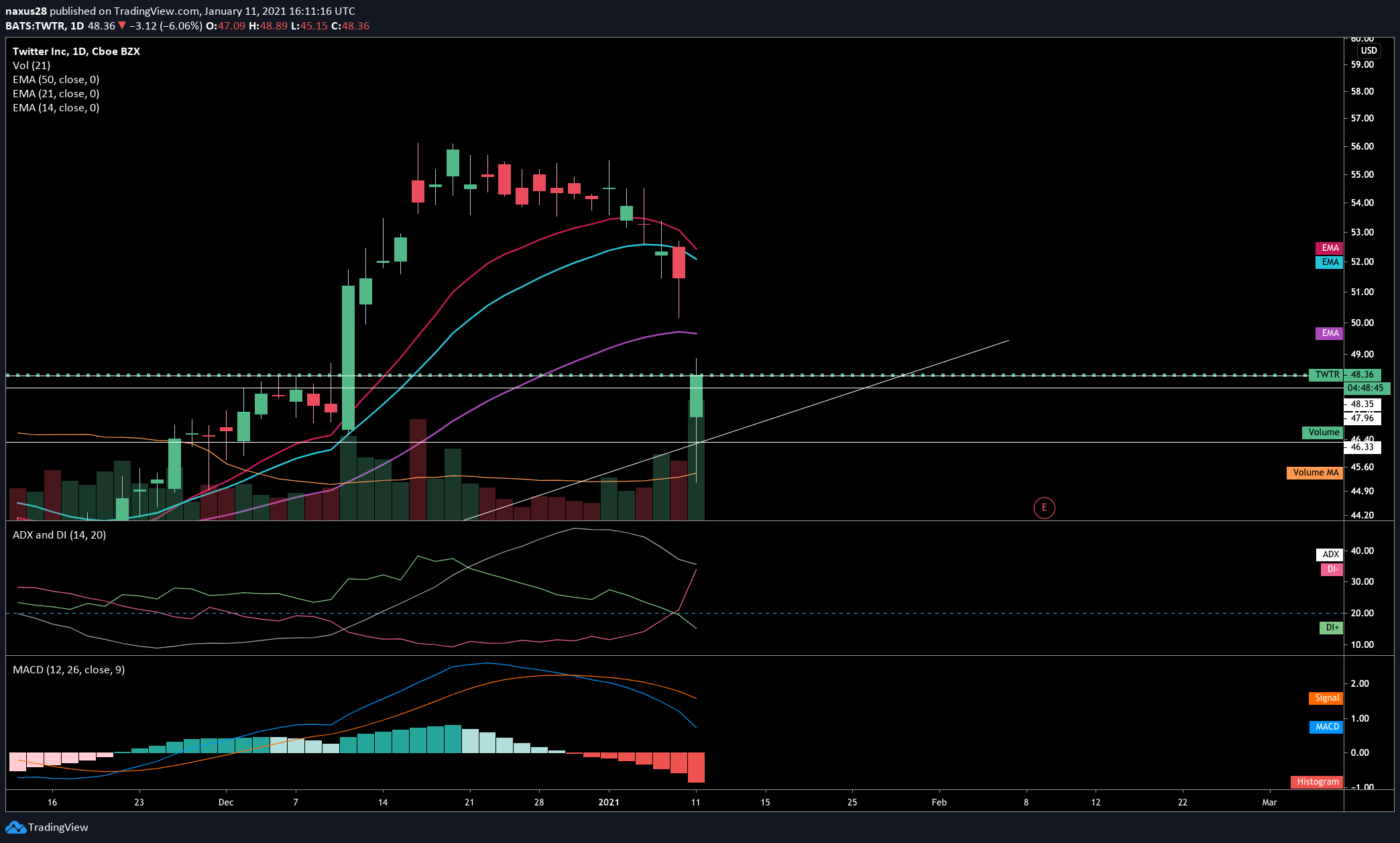Screen dimensions: 1400x843
Task: Select the EMA (50, close, 0) legend
Action: [56, 79]
